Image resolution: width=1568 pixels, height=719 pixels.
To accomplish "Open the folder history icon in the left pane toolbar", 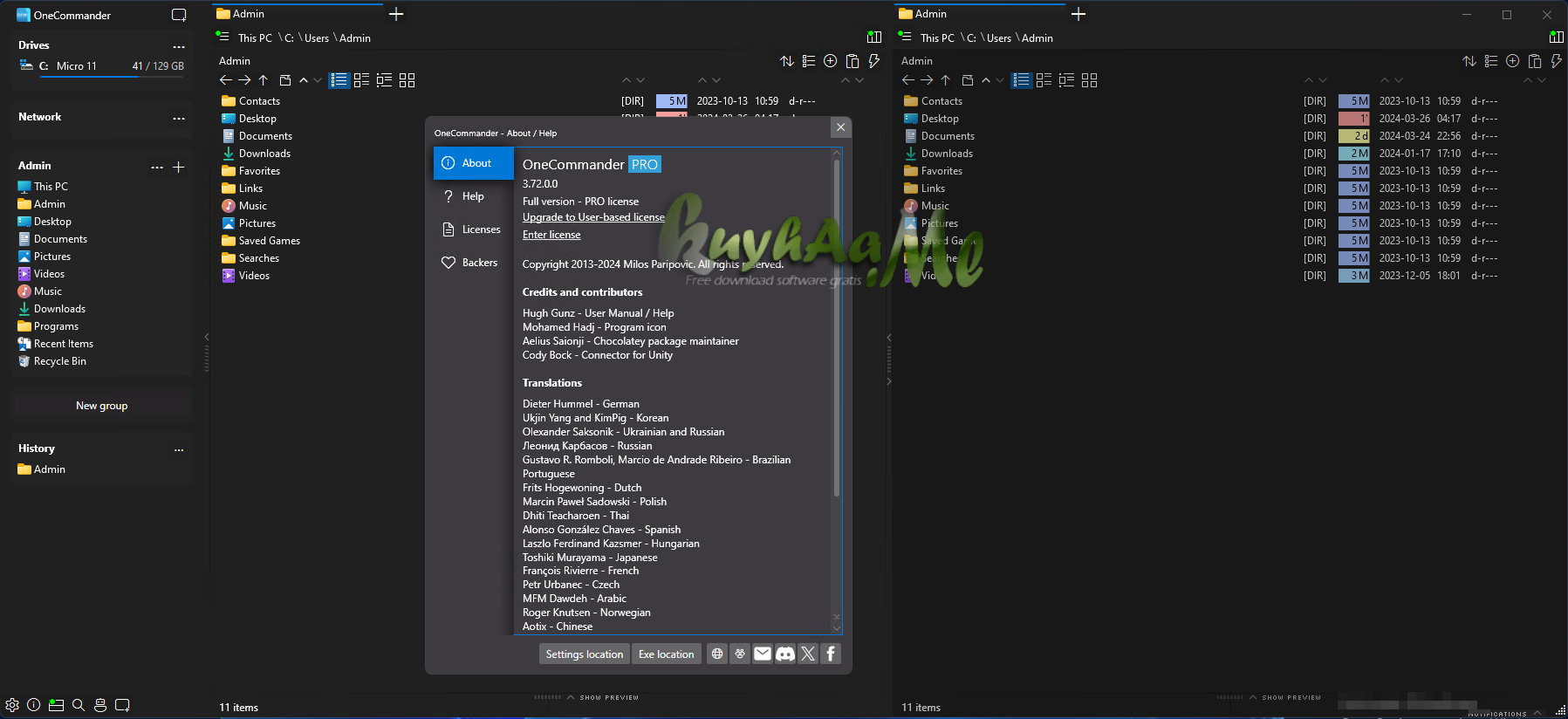I will (284, 80).
